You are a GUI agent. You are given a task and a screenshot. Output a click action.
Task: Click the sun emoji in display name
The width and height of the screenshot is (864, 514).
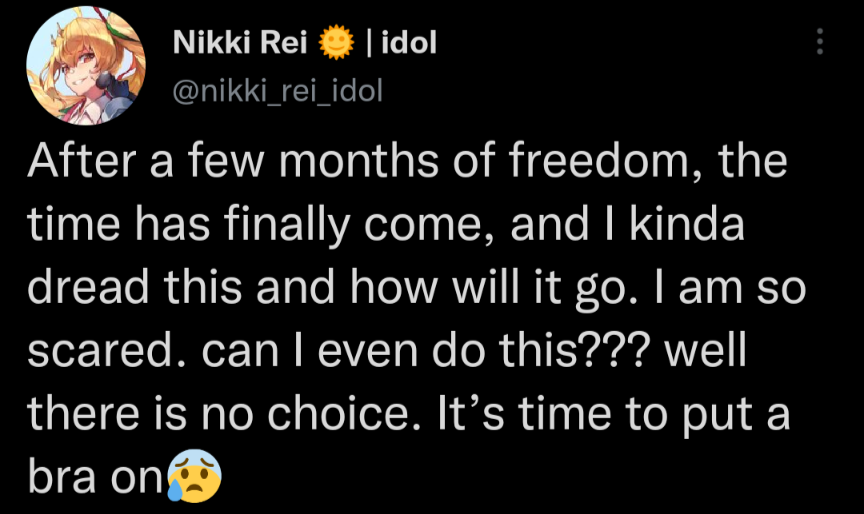(x=337, y=43)
